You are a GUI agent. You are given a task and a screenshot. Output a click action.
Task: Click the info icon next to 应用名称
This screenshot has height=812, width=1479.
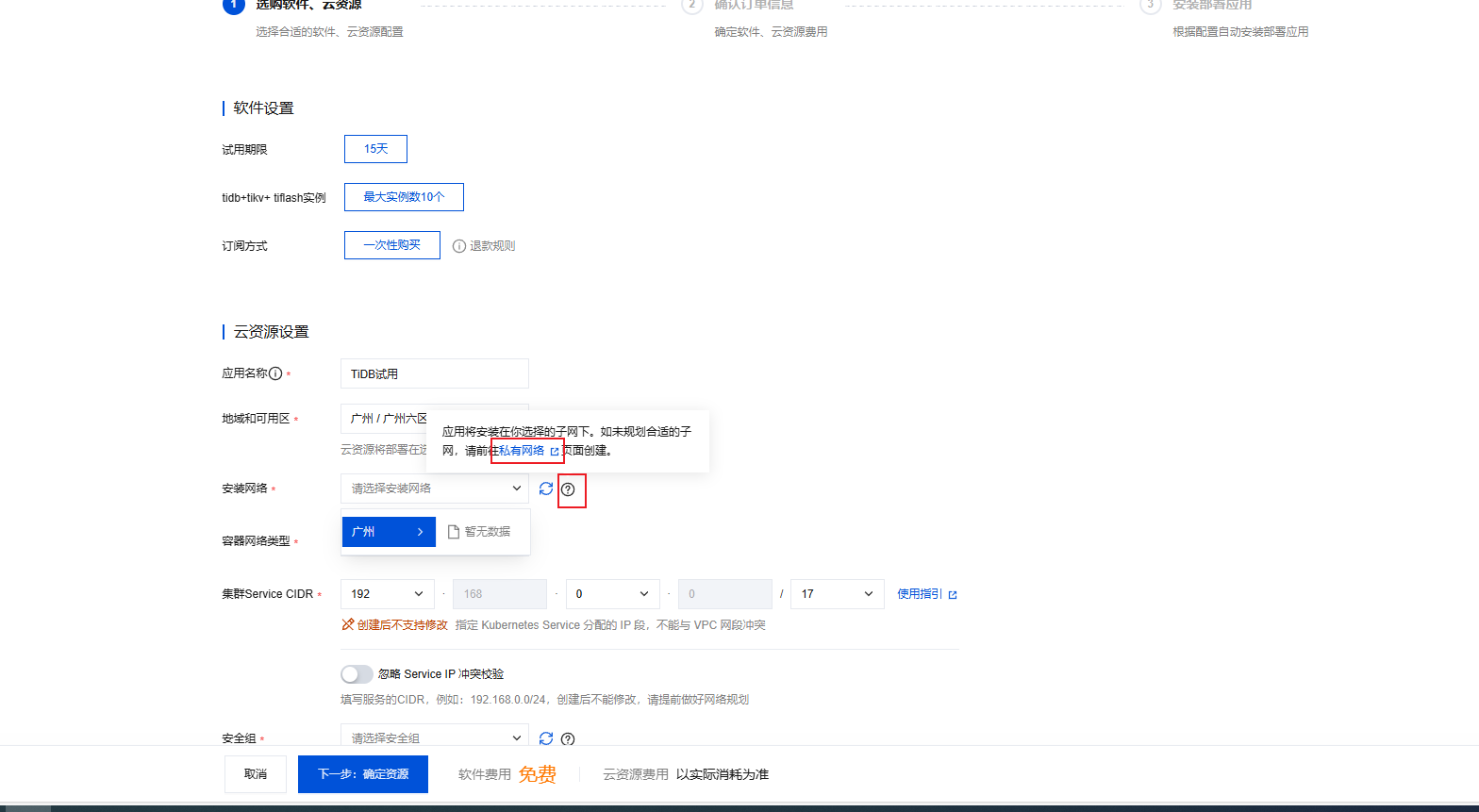coord(275,373)
